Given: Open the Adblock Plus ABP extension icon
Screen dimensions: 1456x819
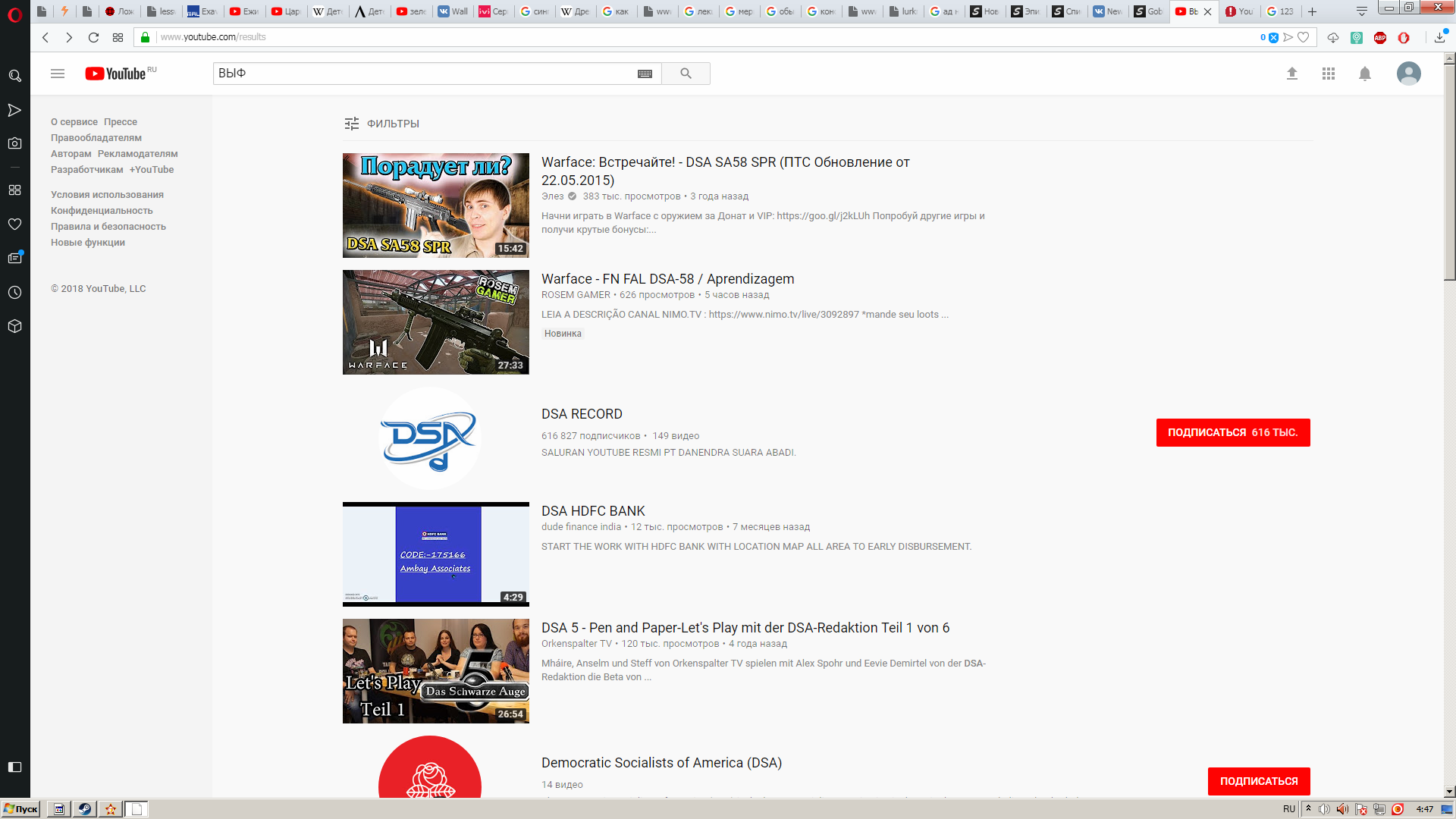Looking at the screenshot, I should tap(1380, 37).
